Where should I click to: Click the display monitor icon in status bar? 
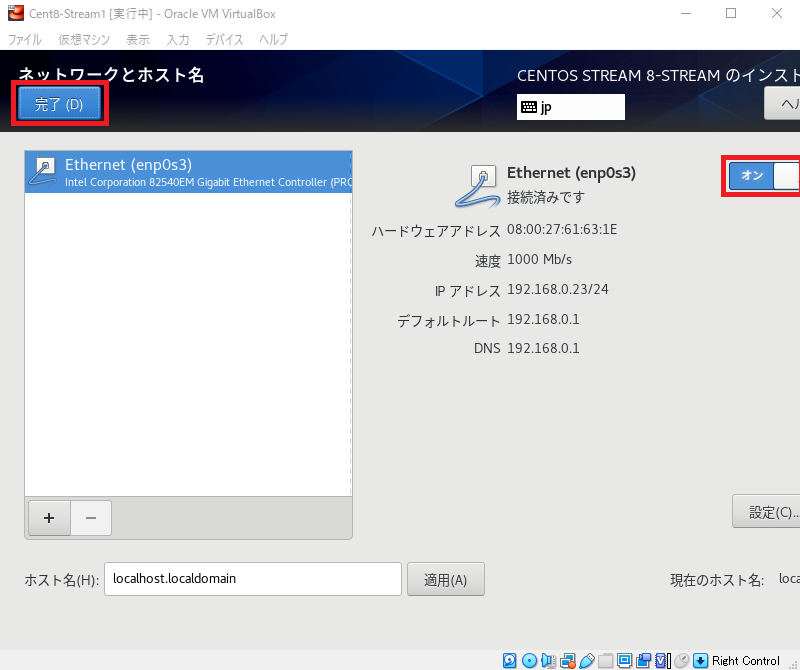pyautogui.click(x=624, y=660)
